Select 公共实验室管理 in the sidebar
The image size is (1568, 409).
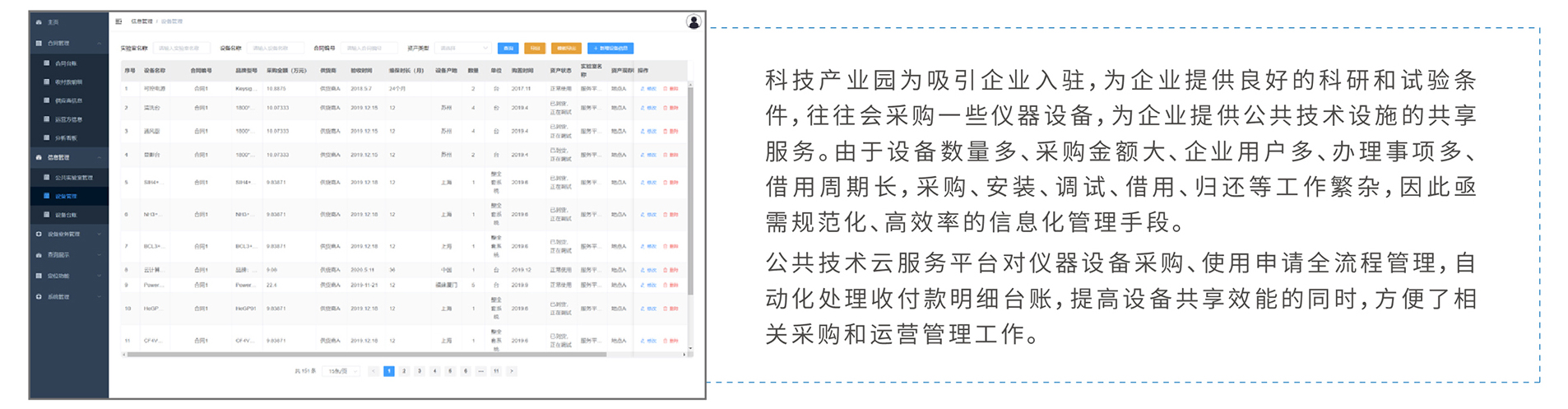pyautogui.click(x=73, y=178)
